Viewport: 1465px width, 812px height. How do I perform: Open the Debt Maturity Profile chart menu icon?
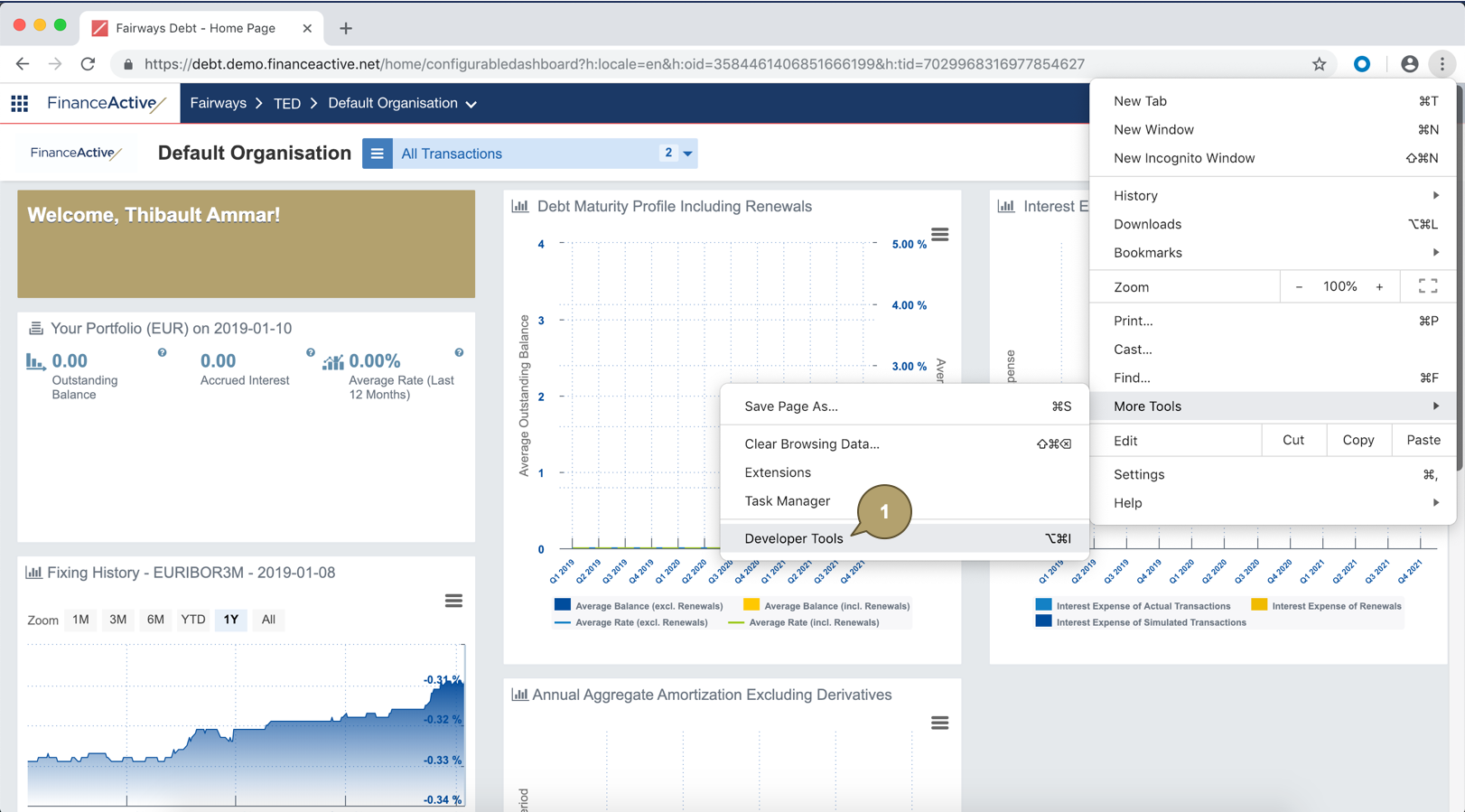939,235
